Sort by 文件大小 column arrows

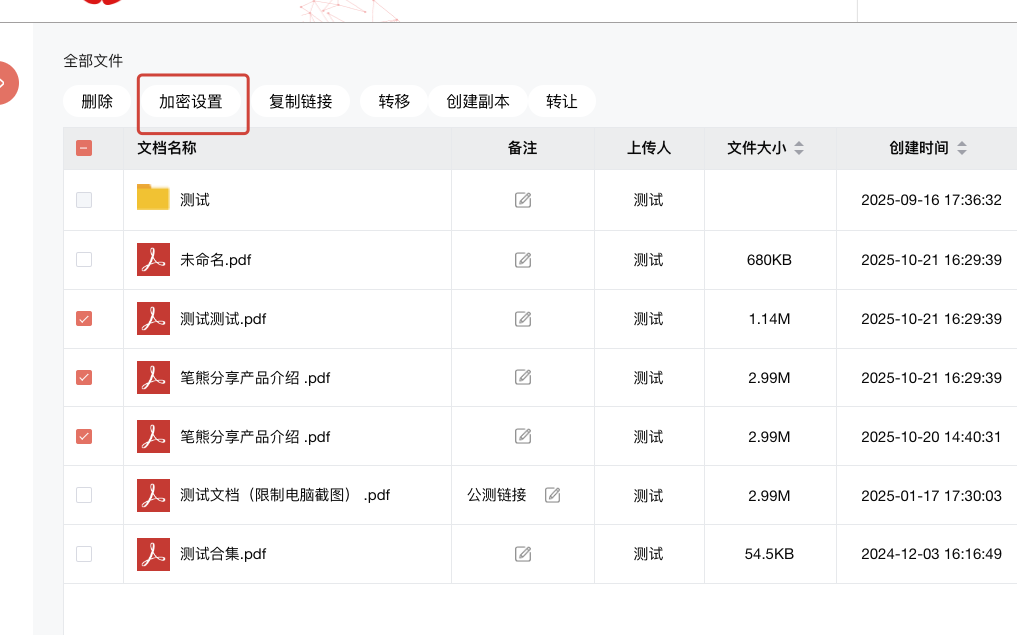(798, 148)
